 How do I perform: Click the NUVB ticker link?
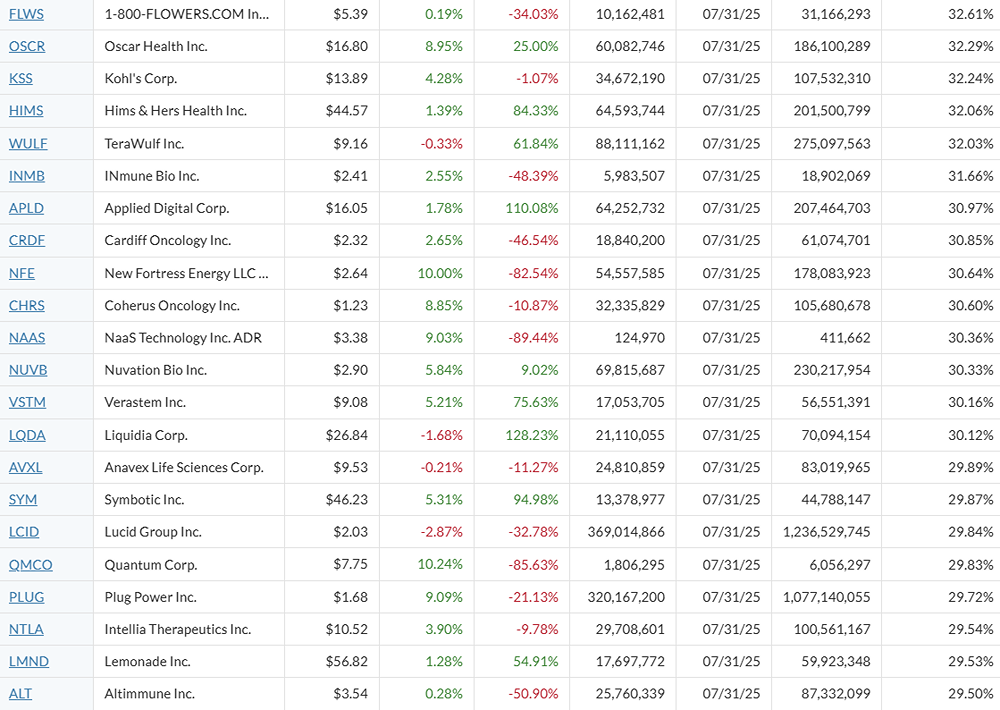(28, 370)
